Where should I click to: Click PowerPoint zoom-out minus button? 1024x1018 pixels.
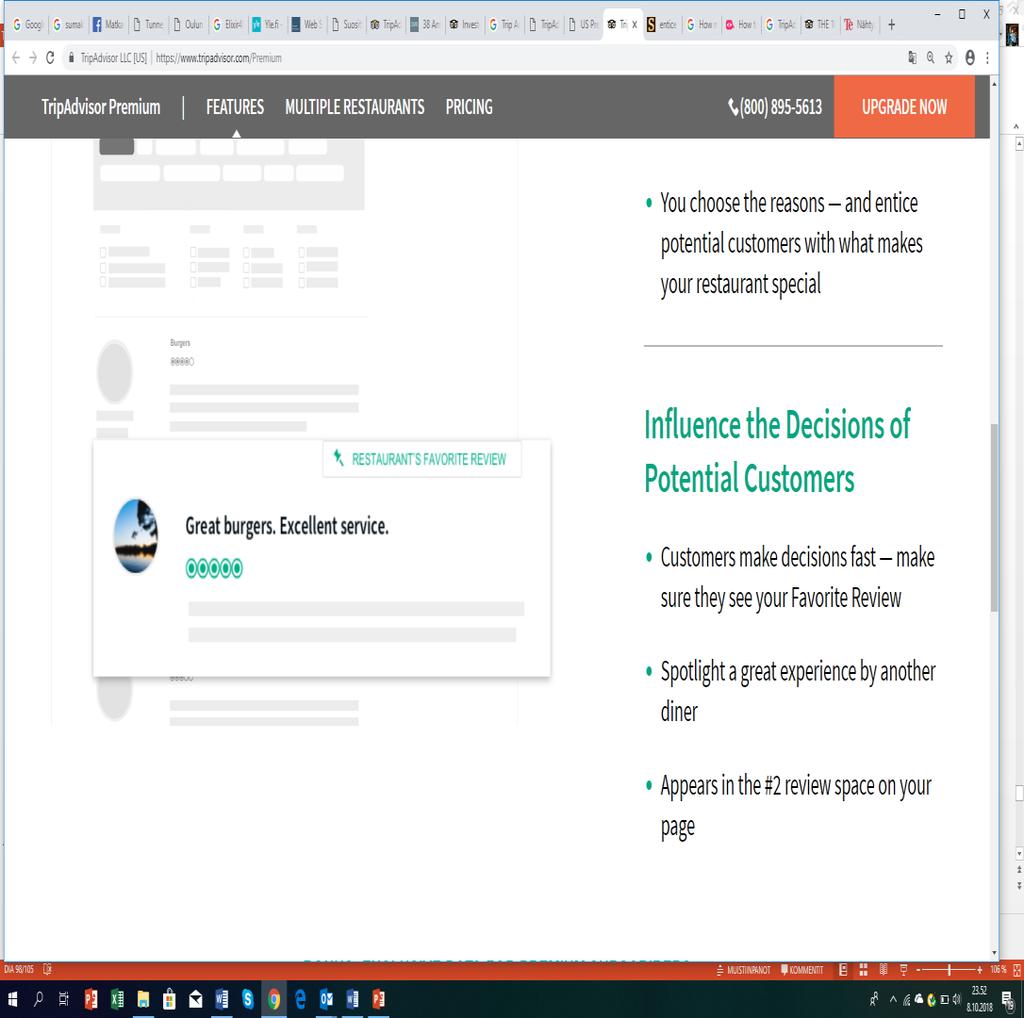click(918, 970)
